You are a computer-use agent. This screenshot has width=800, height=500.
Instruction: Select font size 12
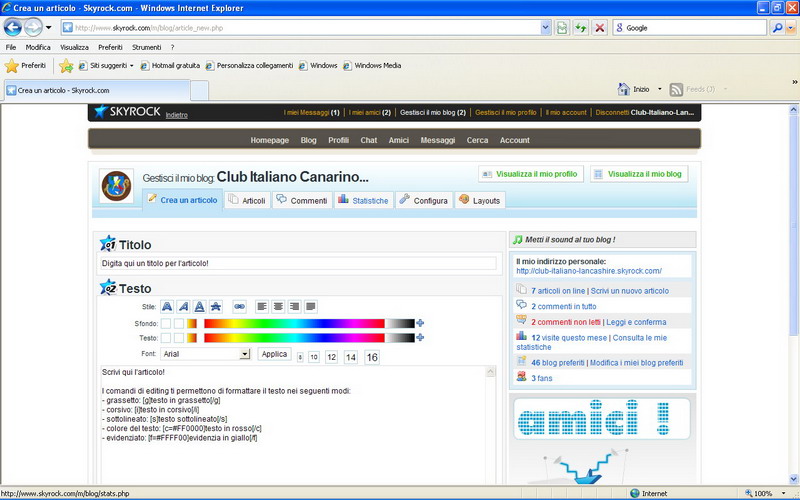(331, 357)
